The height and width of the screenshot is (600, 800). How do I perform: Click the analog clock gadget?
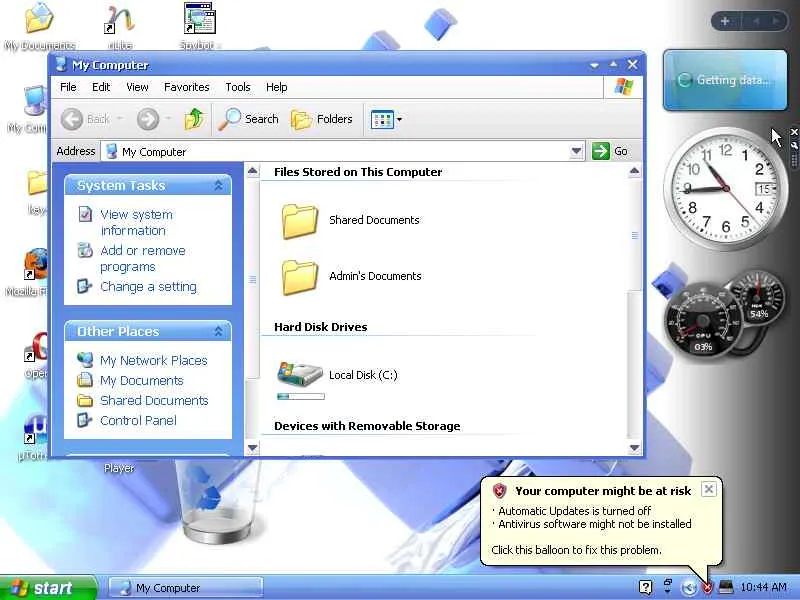click(725, 189)
